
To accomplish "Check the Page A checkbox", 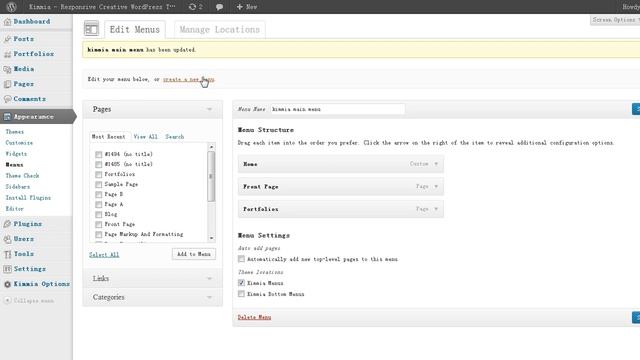I will (98, 204).
